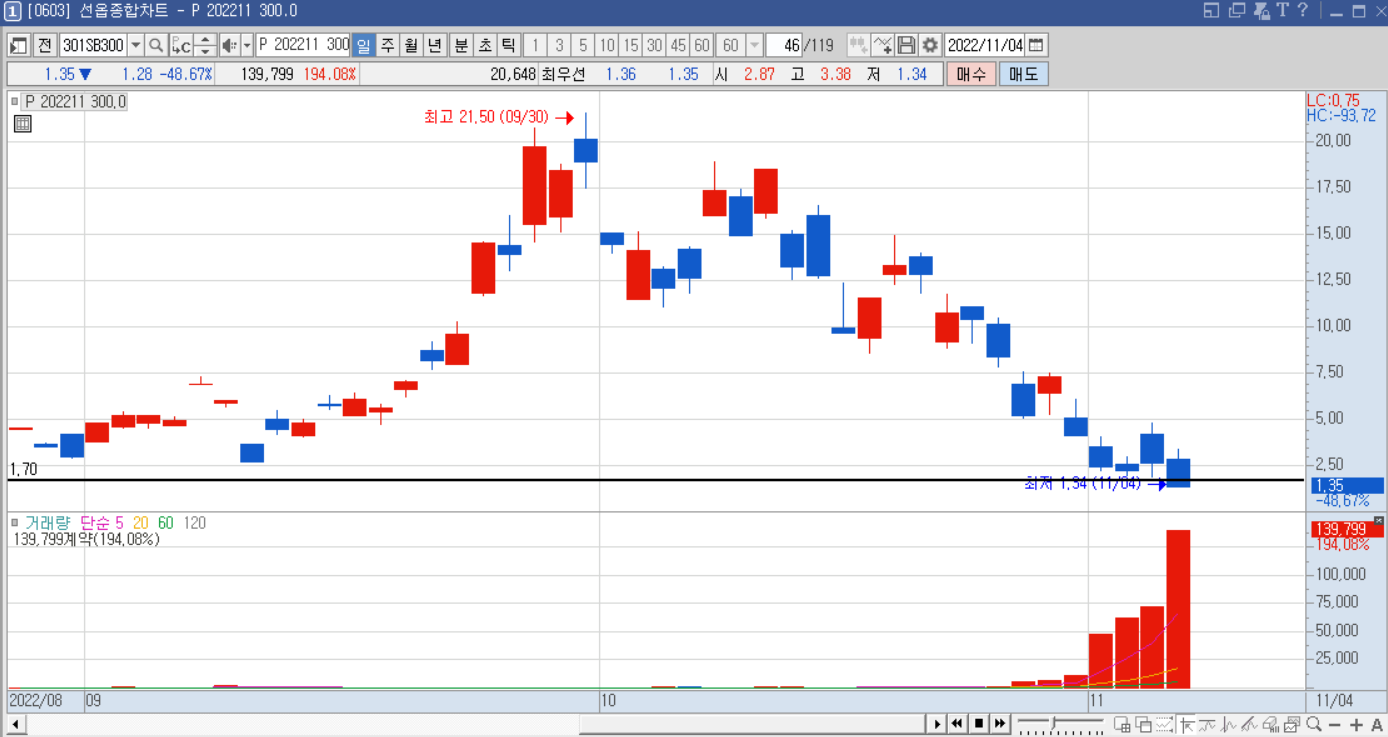Edit the 2022/11/04 date field
1388x737 pixels.
click(x=985, y=45)
